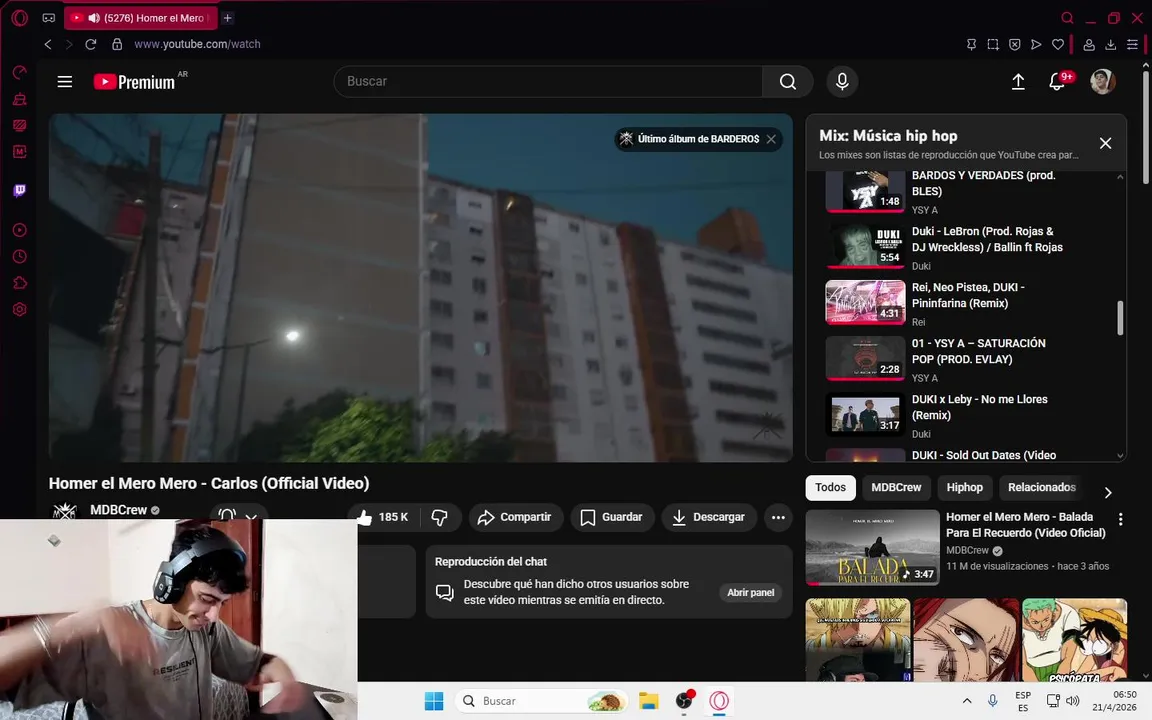
Task: Start voice search with microphone
Action: 843,82
